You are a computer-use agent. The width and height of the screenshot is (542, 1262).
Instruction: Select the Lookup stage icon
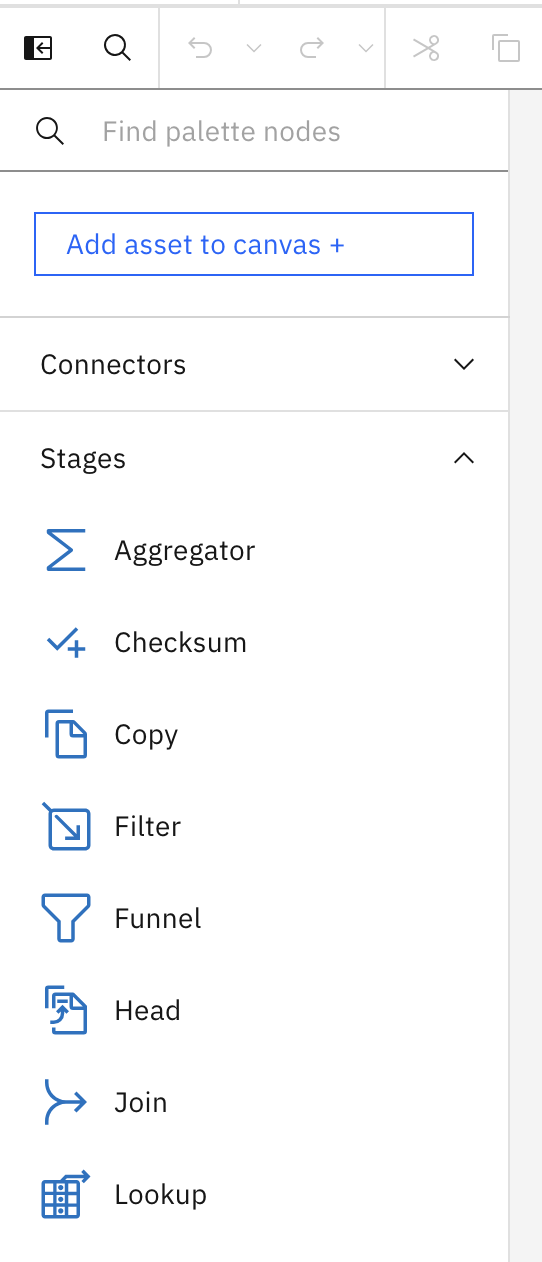coord(66,1194)
